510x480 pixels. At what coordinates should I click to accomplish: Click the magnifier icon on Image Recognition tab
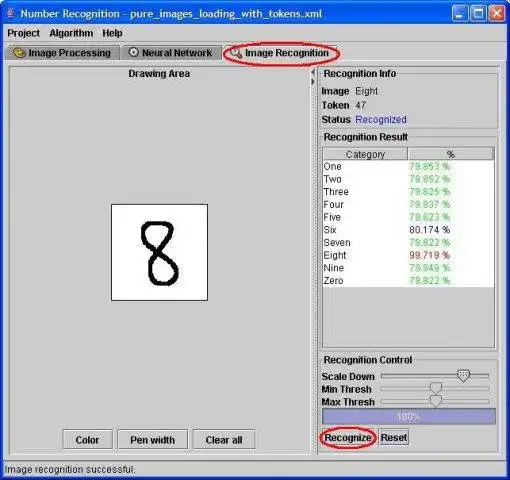click(x=236, y=53)
